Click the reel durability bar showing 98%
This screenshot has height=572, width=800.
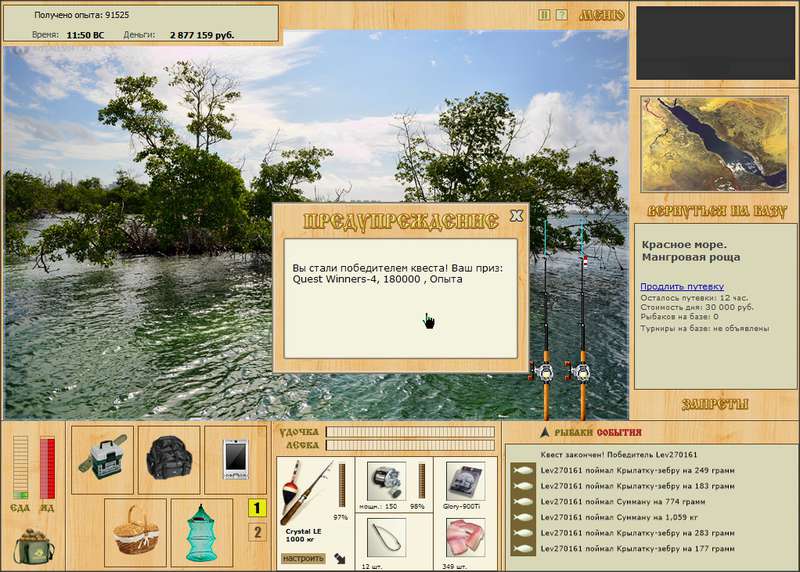pyautogui.click(x=422, y=481)
